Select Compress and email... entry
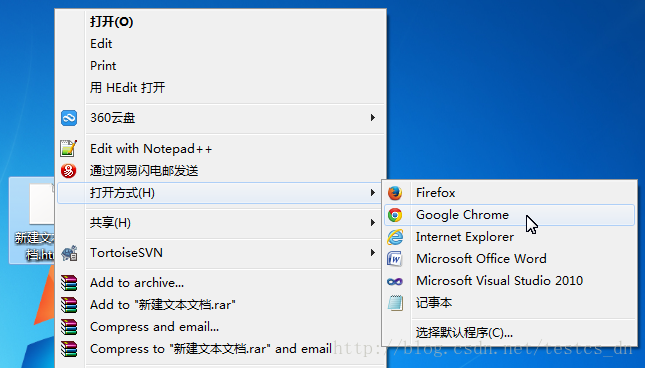The image size is (645, 368). tap(220, 327)
